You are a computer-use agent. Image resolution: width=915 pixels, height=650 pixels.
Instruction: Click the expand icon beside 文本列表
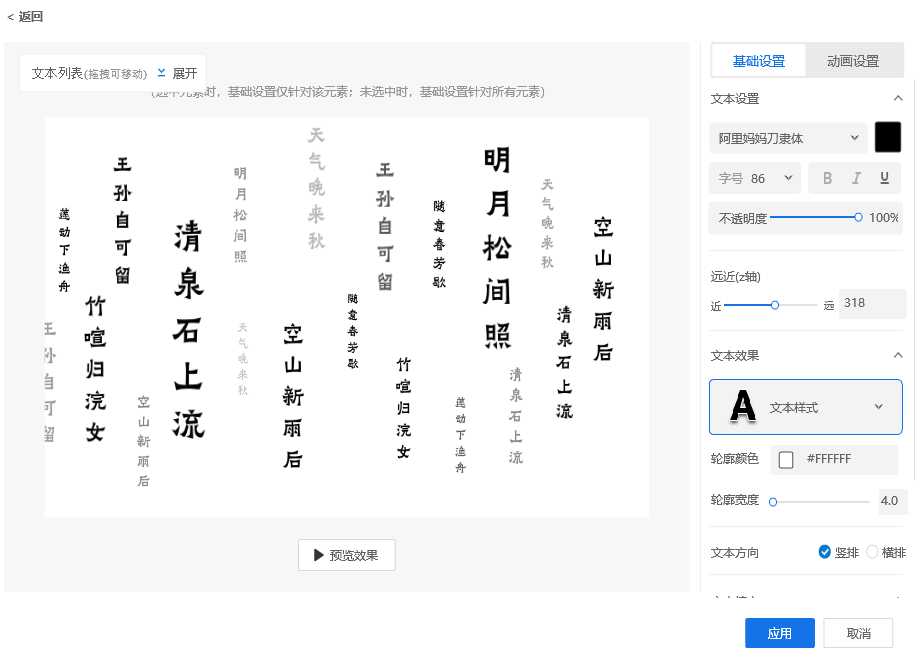(161, 72)
